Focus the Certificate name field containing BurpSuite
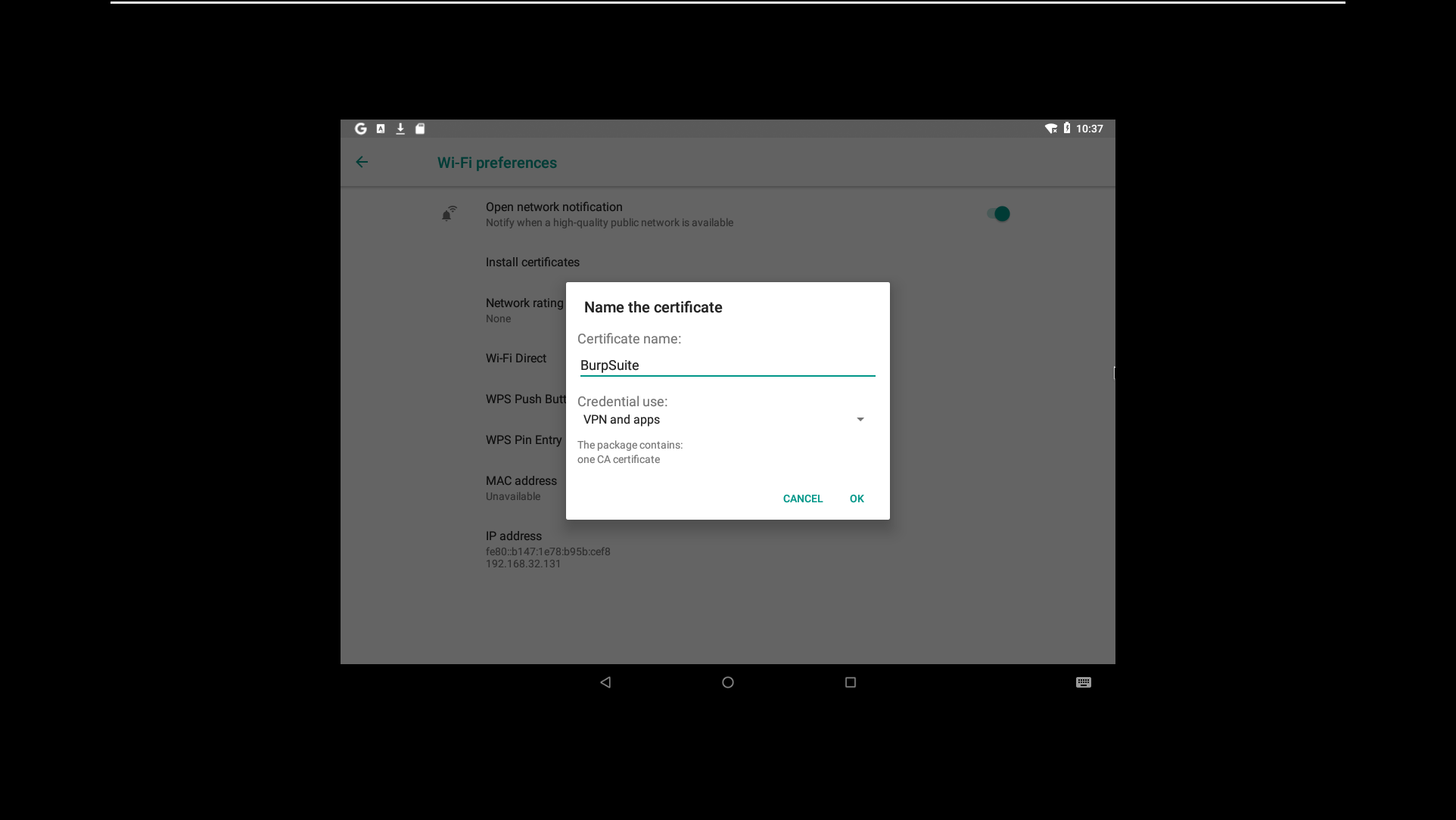Screen dimensions: 1456x820 [x=728, y=365]
